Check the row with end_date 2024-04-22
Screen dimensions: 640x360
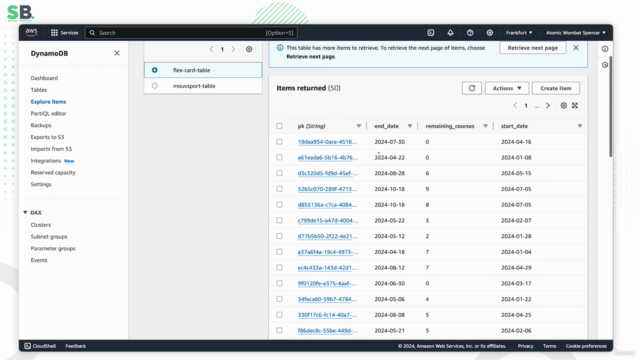click(x=279, y=158)
